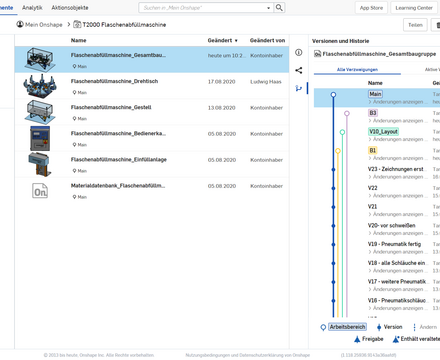Expand Änderungen anzeigen under Main

tap(398, 102)
